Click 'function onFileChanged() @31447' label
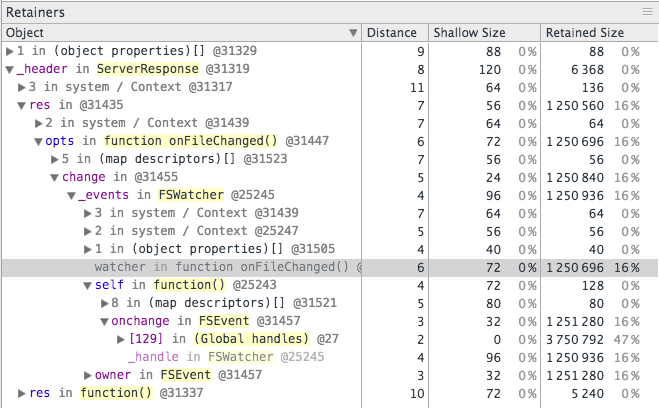Viewport: 659px width, 408px height. [x=216, y=141]
